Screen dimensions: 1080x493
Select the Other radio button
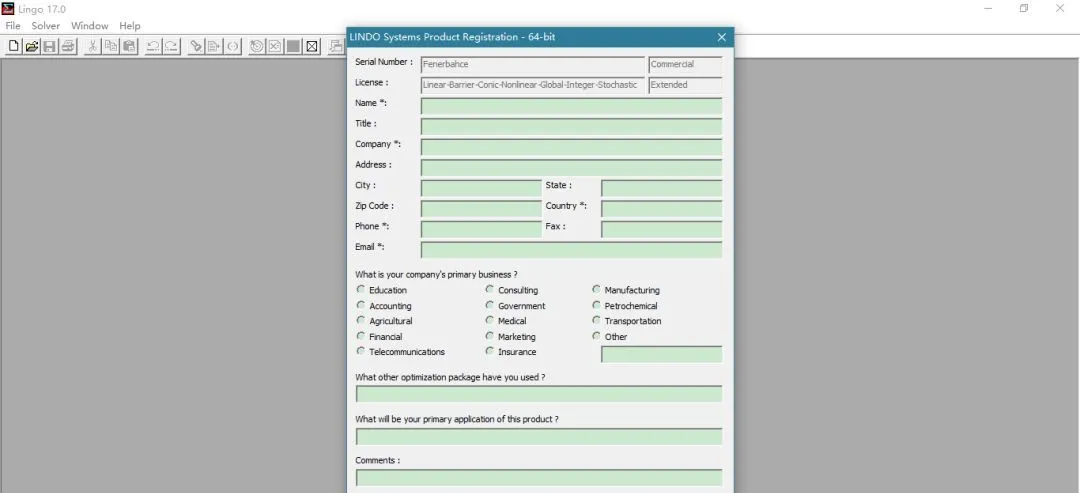click(x=596, y=336)
